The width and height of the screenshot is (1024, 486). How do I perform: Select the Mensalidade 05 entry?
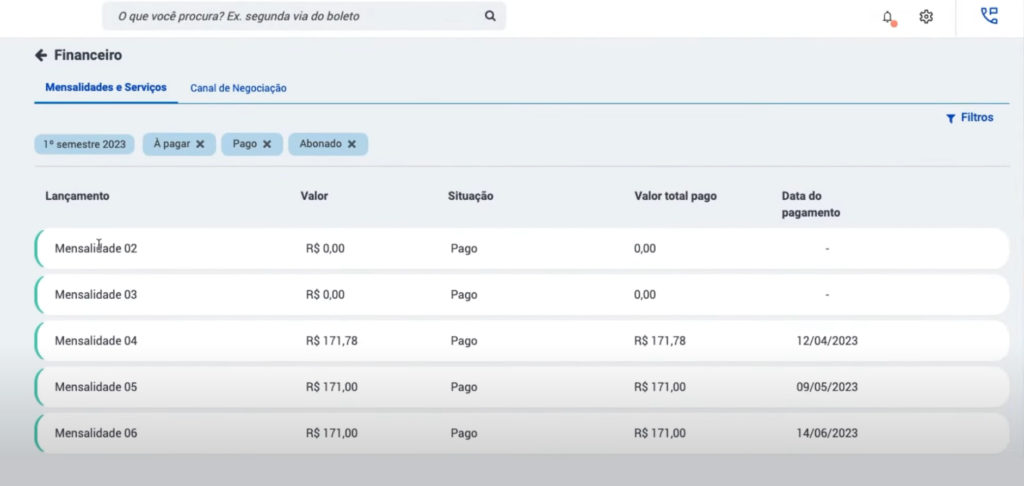(x=96, y=387)
